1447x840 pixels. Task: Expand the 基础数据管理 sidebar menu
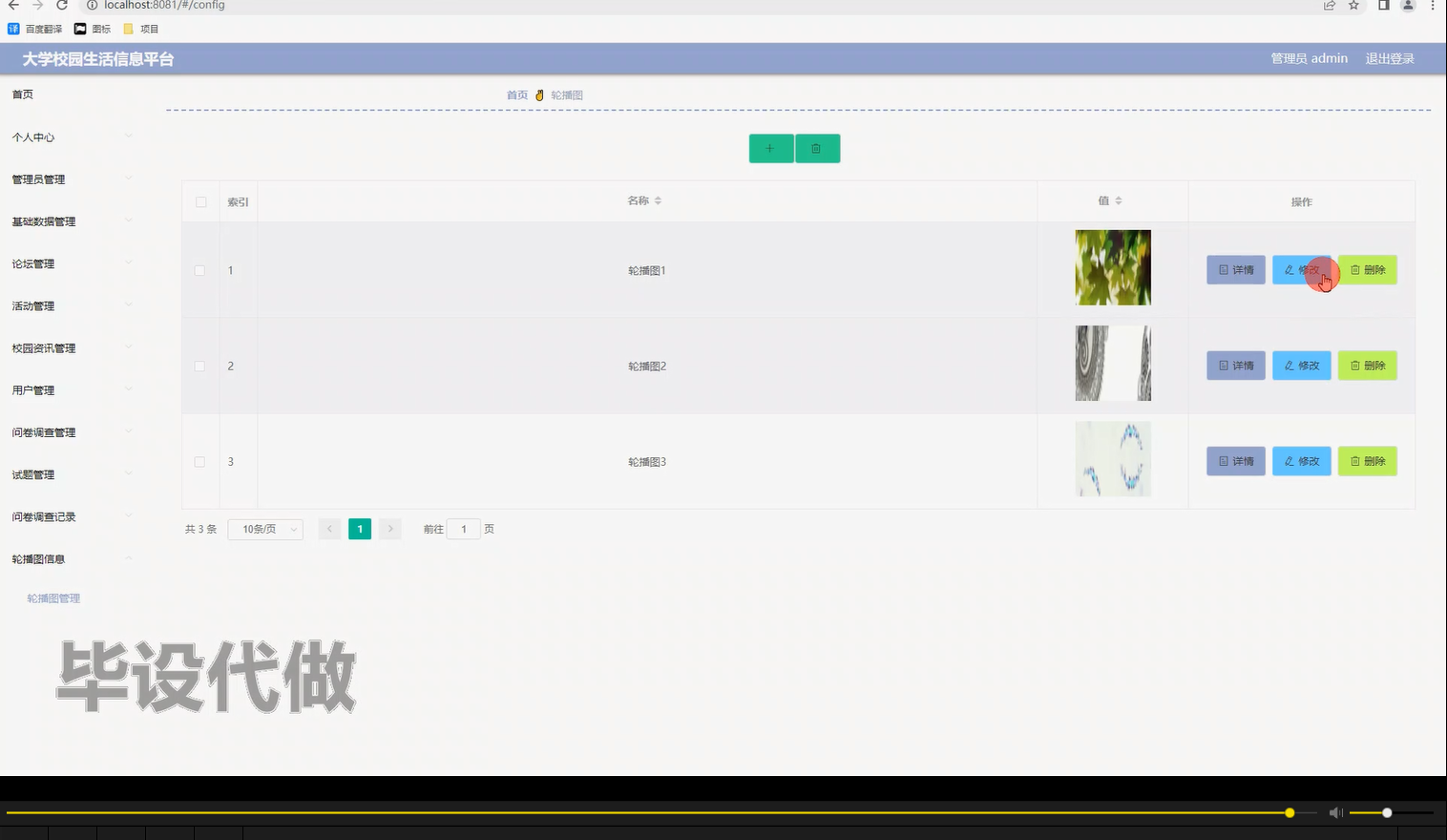pyautogui.click(x=72, y=221)
